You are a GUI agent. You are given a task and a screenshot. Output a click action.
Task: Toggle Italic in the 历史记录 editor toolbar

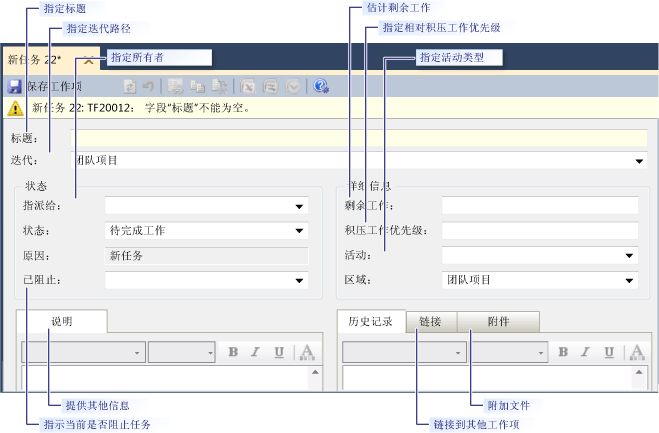tap(585, 352)
